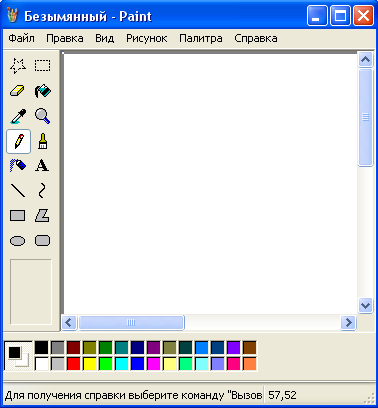The width and height of the screenshot is (378, 408).
Task: Choose the Eraser tool
Action: click(x=18, y=91)
